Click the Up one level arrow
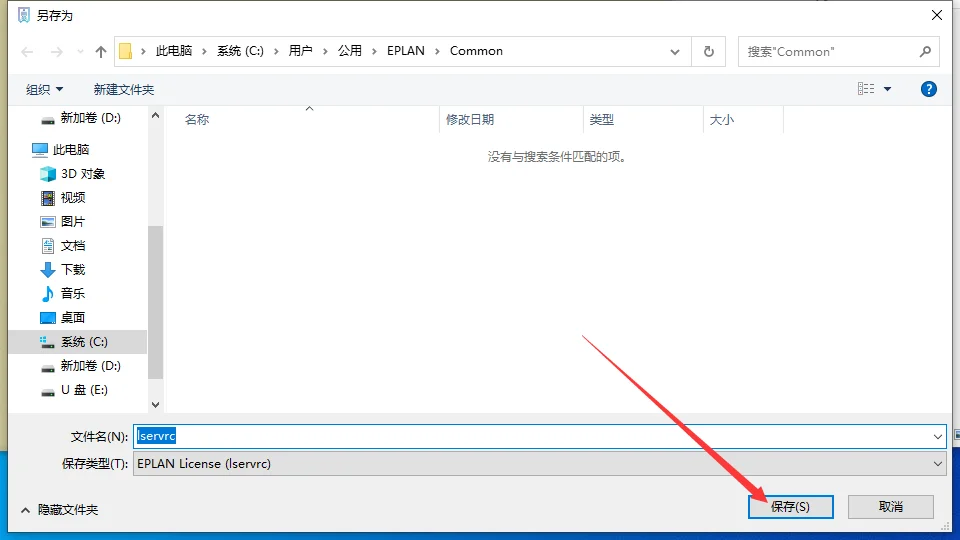 100,51
